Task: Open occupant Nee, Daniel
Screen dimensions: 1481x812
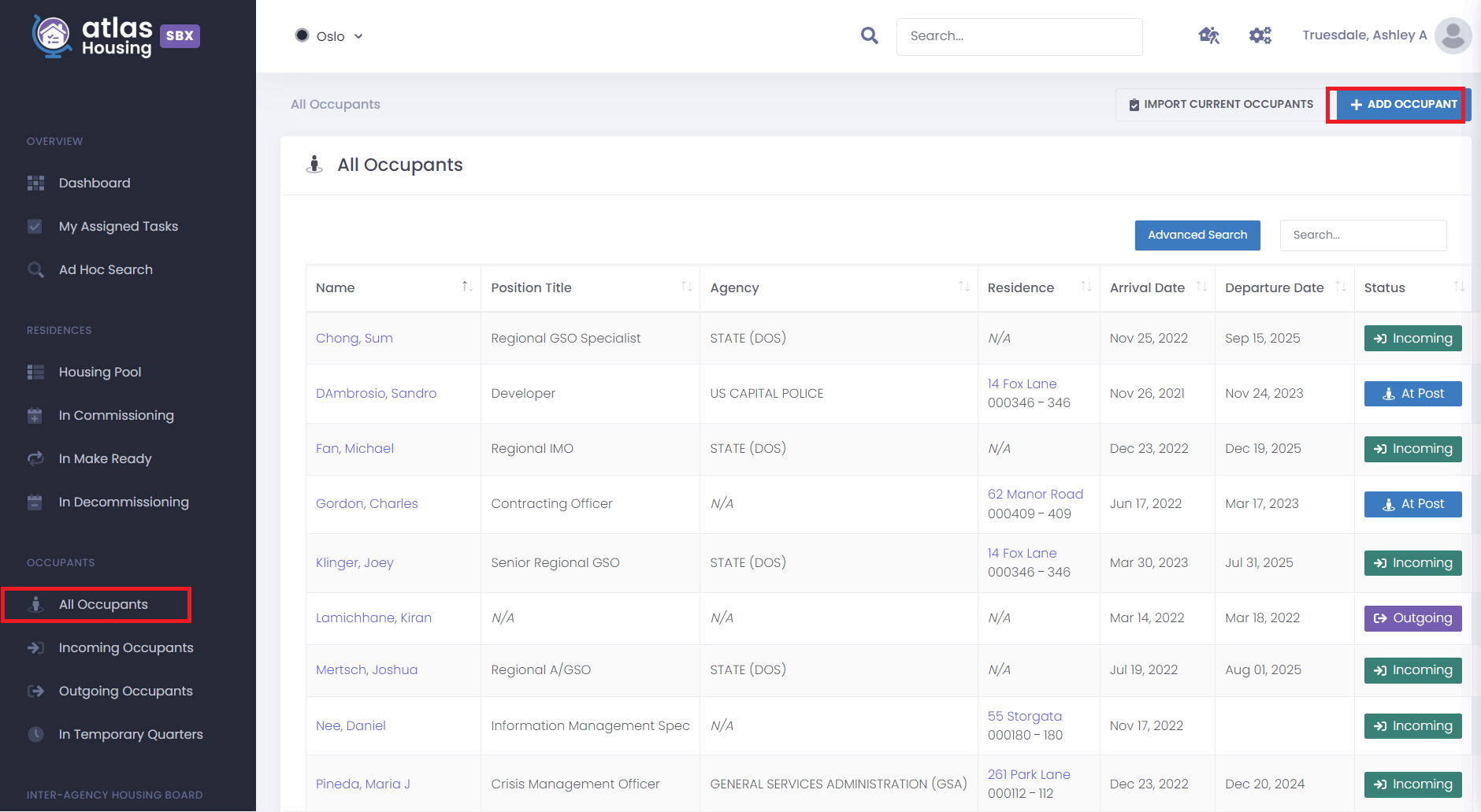Action: (351, 725)
